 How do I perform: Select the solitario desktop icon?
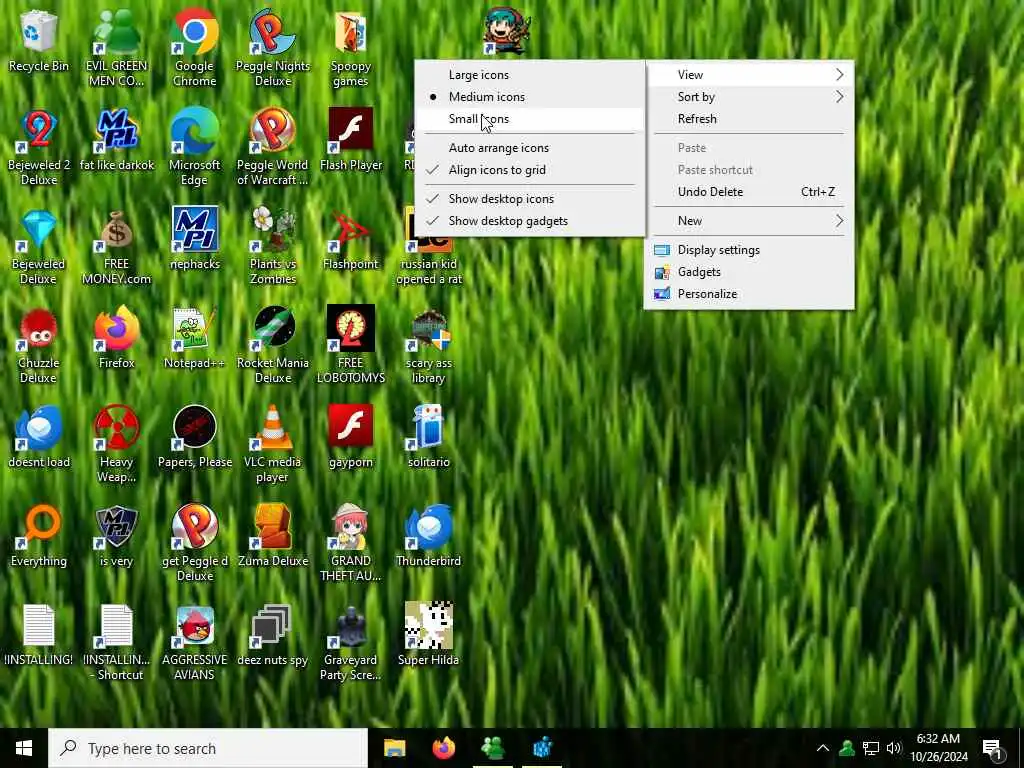pyautogui.click(x=428, y=437)
